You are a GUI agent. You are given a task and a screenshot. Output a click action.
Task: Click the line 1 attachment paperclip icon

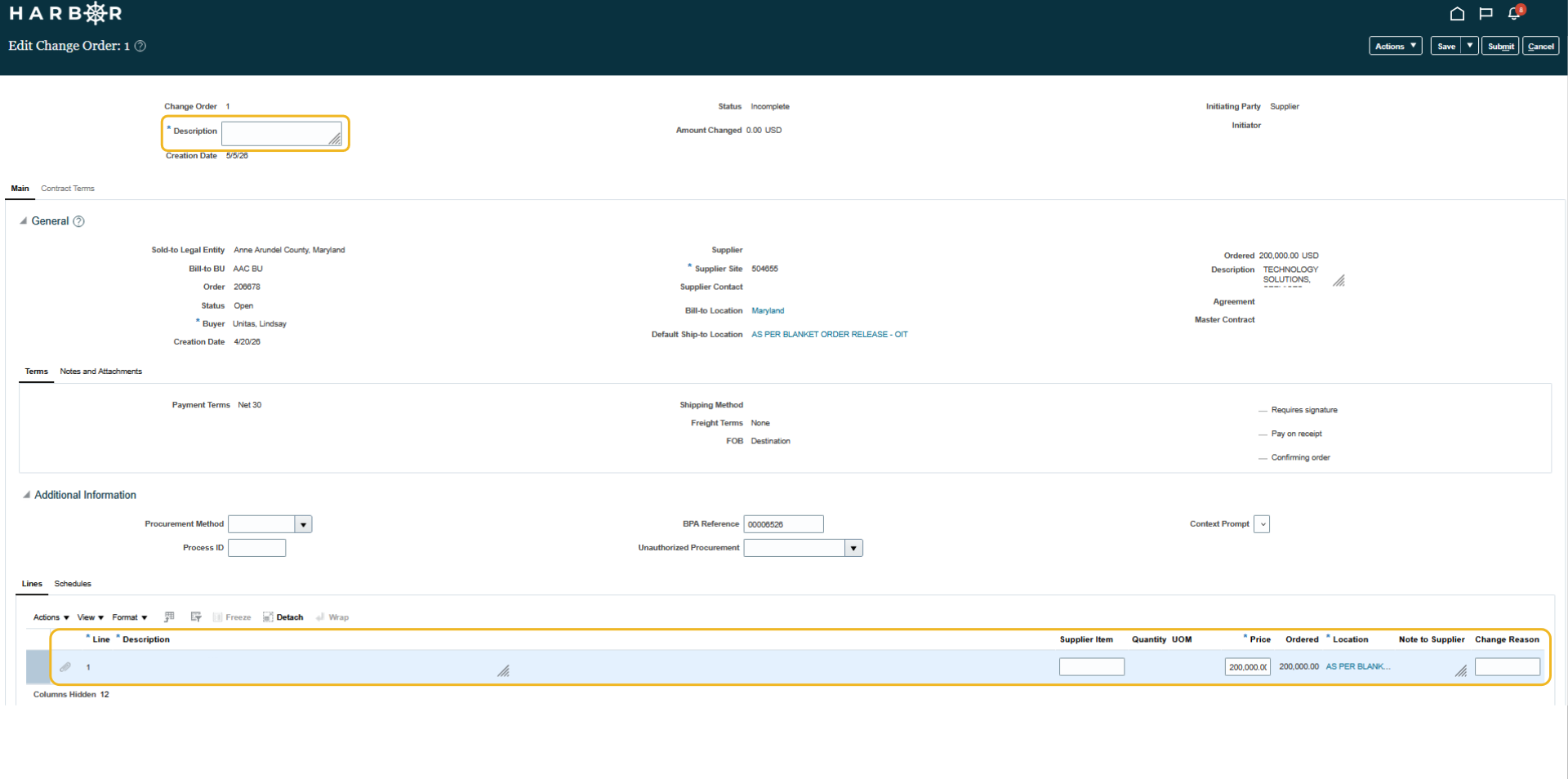(x=65, y=667)
